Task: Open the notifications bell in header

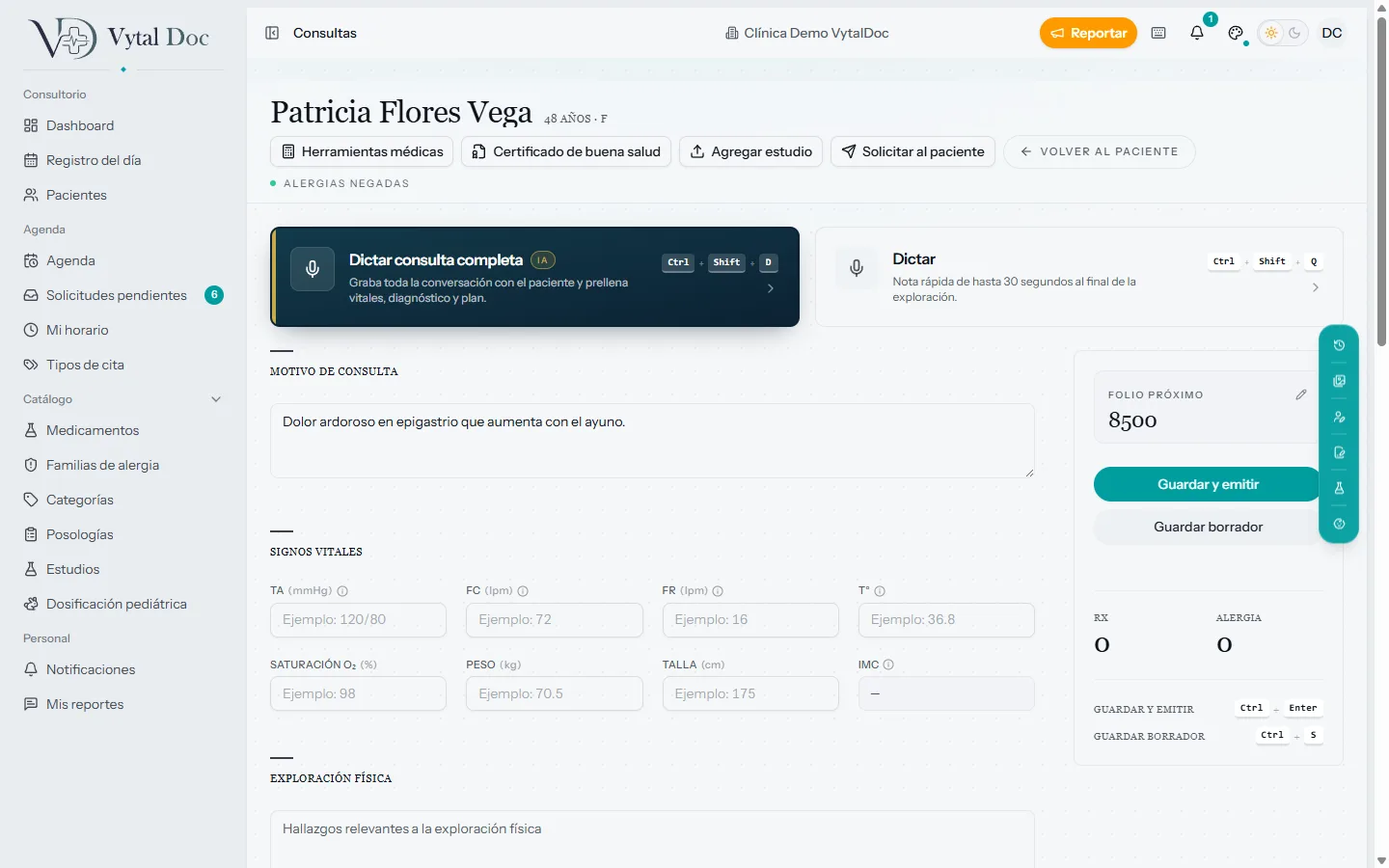Action: 1197,33
